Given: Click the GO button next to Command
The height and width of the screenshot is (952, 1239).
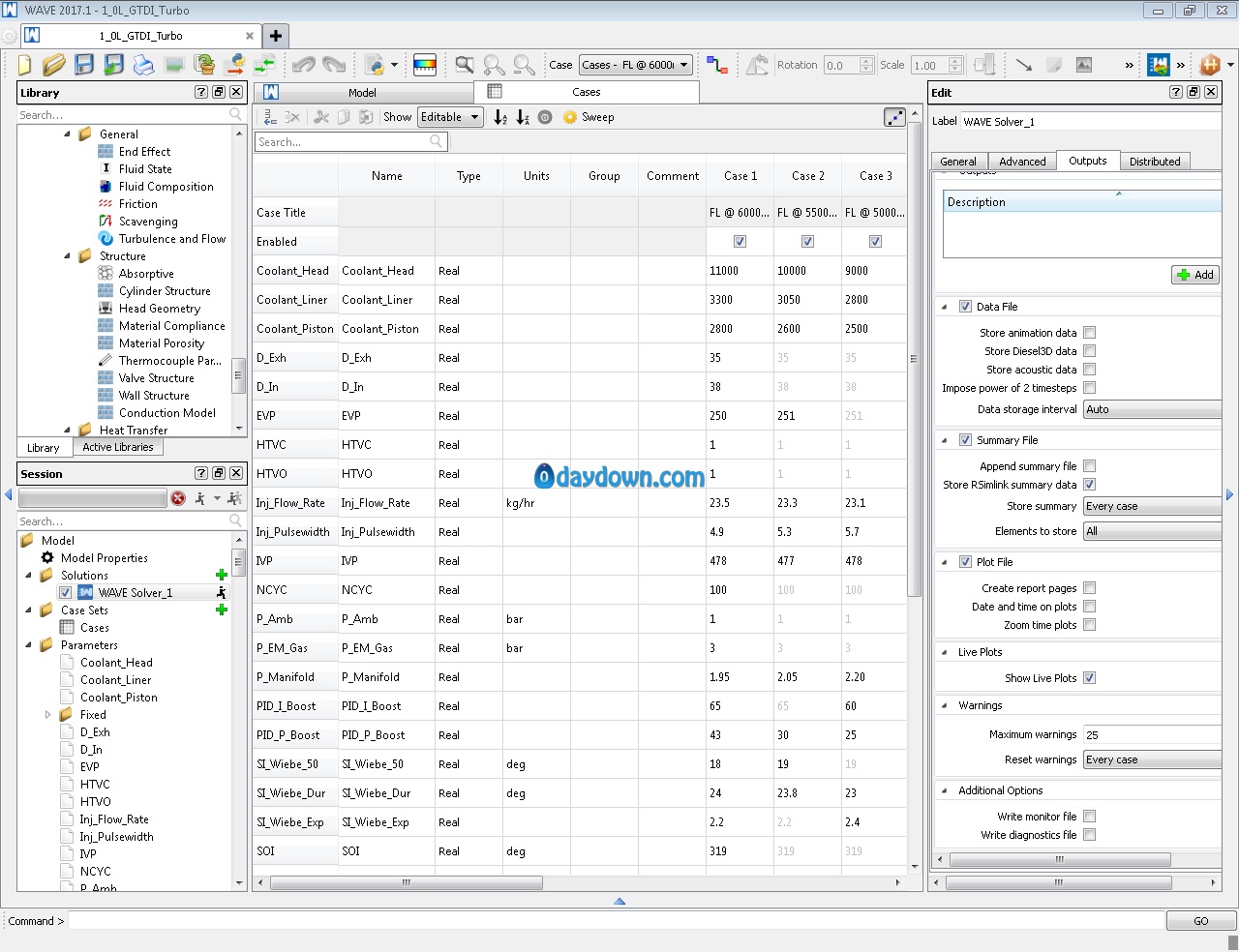Looking at the screenshot, I should (1201, 921).
